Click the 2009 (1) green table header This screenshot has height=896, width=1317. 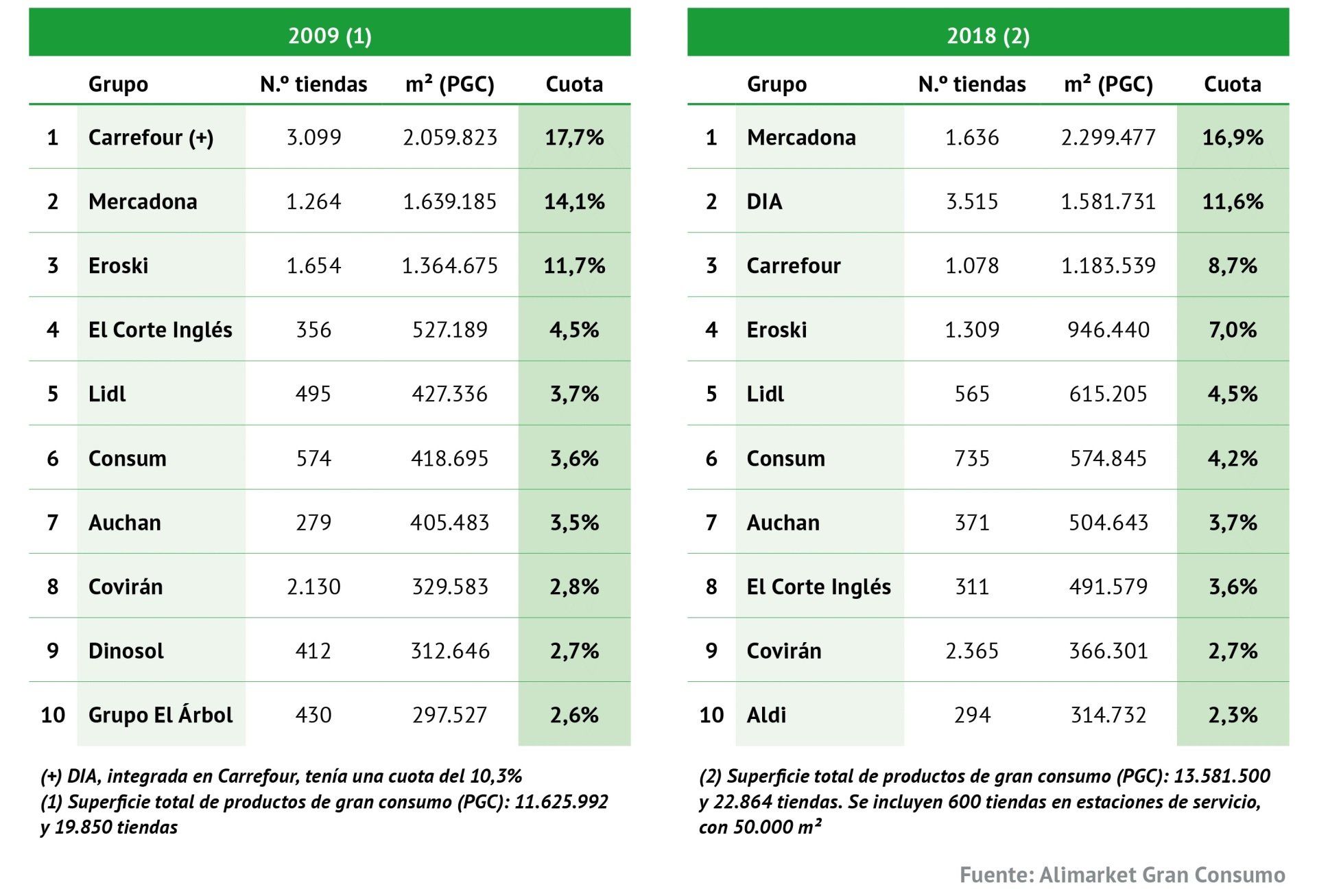[x=329, y=34]
